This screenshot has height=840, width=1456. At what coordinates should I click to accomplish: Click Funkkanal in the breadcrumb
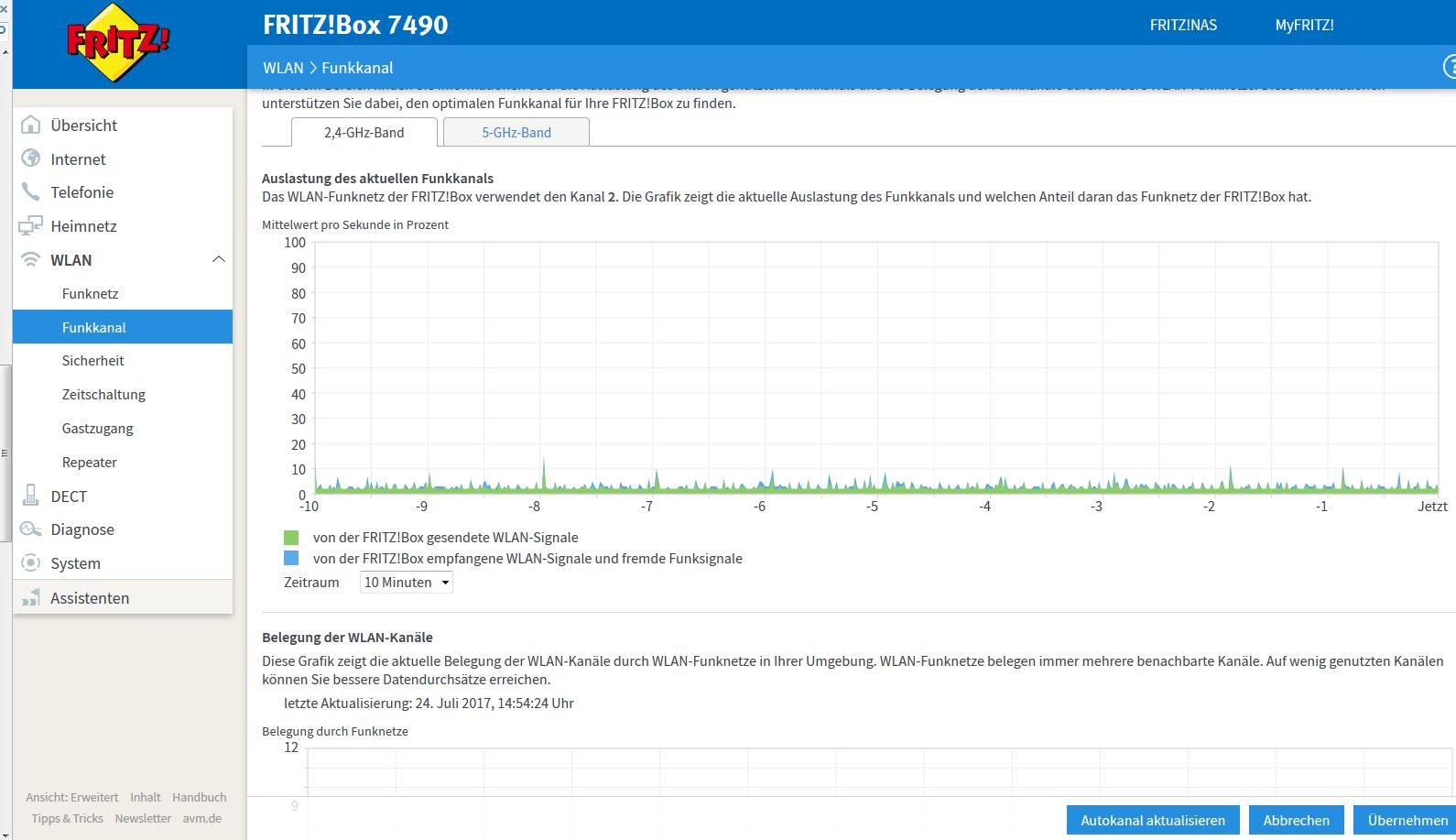tap(357, 67)
